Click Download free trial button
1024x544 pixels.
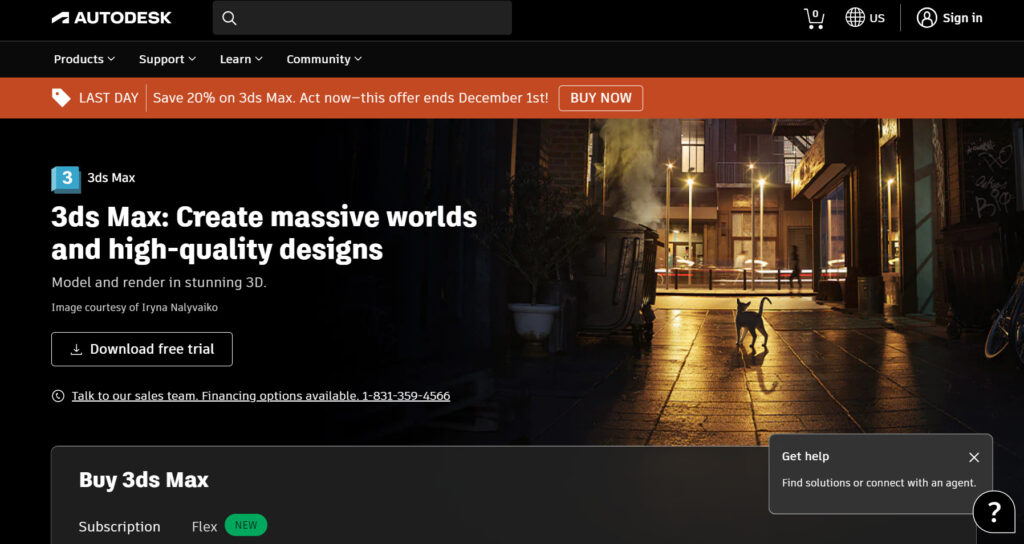pos(142,349)
